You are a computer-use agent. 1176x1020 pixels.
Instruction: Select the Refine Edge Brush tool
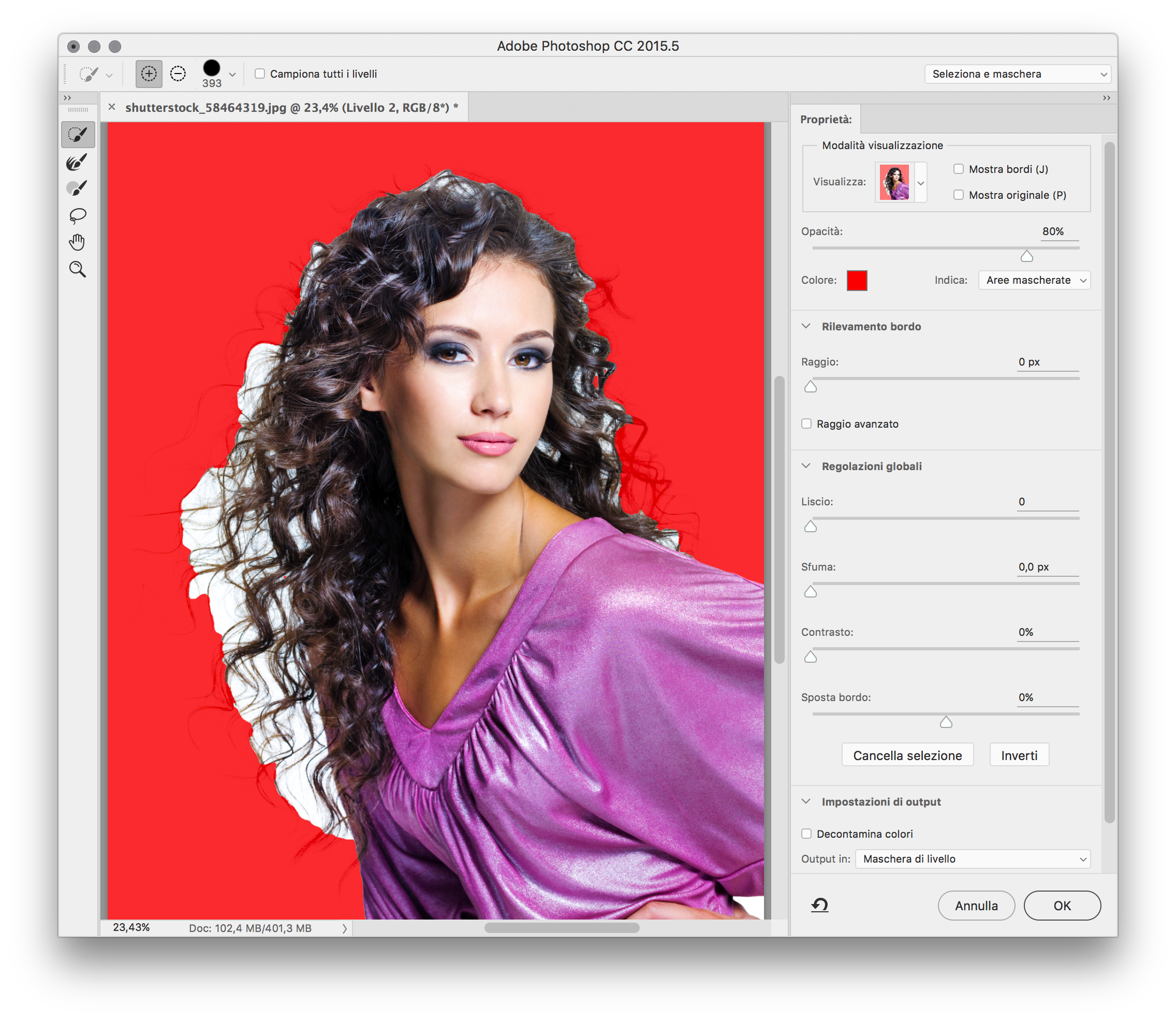(78, 162)
